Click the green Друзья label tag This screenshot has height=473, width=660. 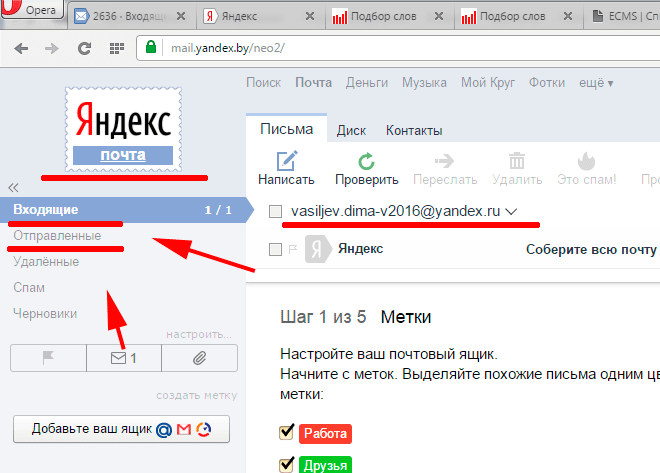(325, 465)
